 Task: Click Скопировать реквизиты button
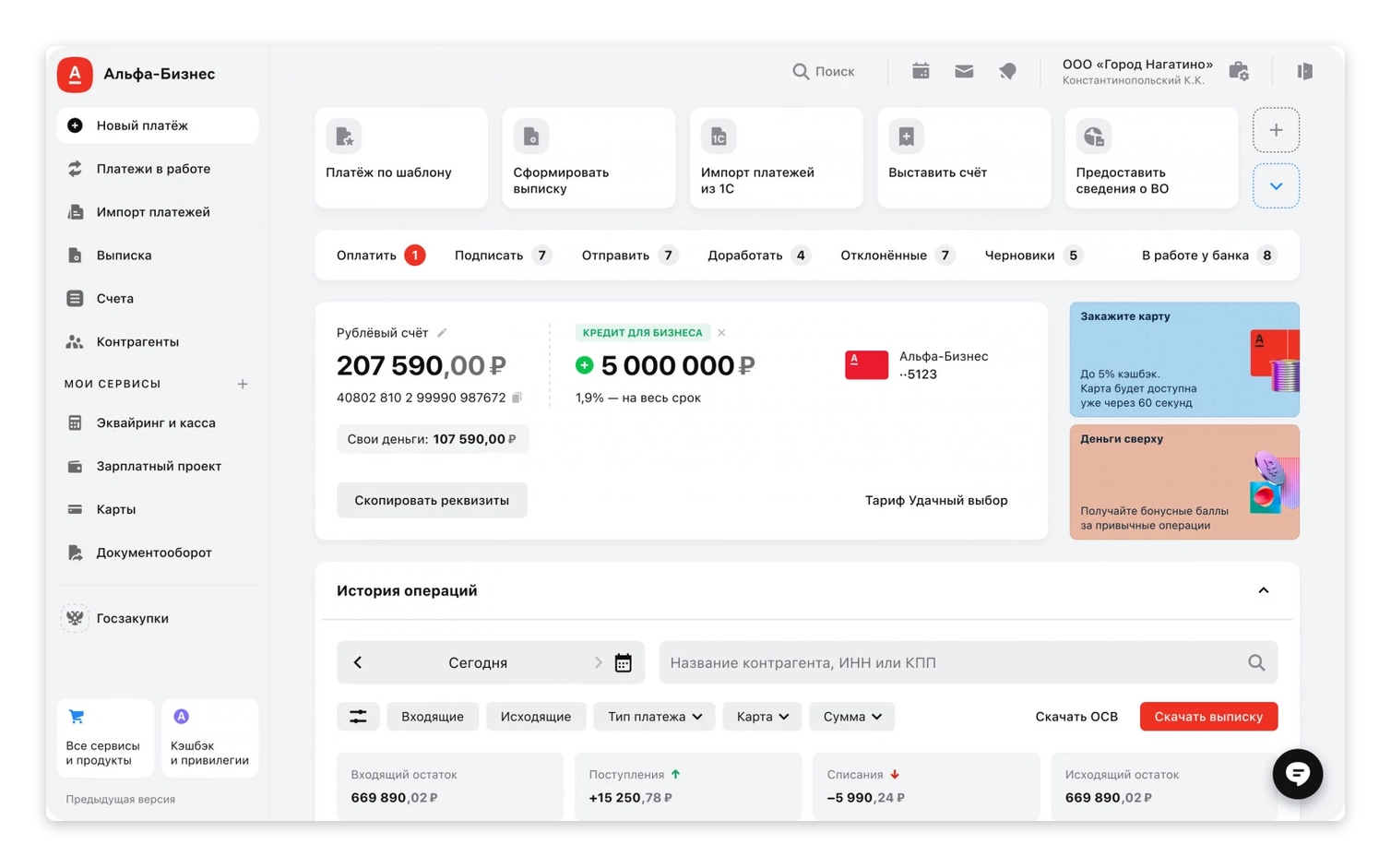(432, 500)
